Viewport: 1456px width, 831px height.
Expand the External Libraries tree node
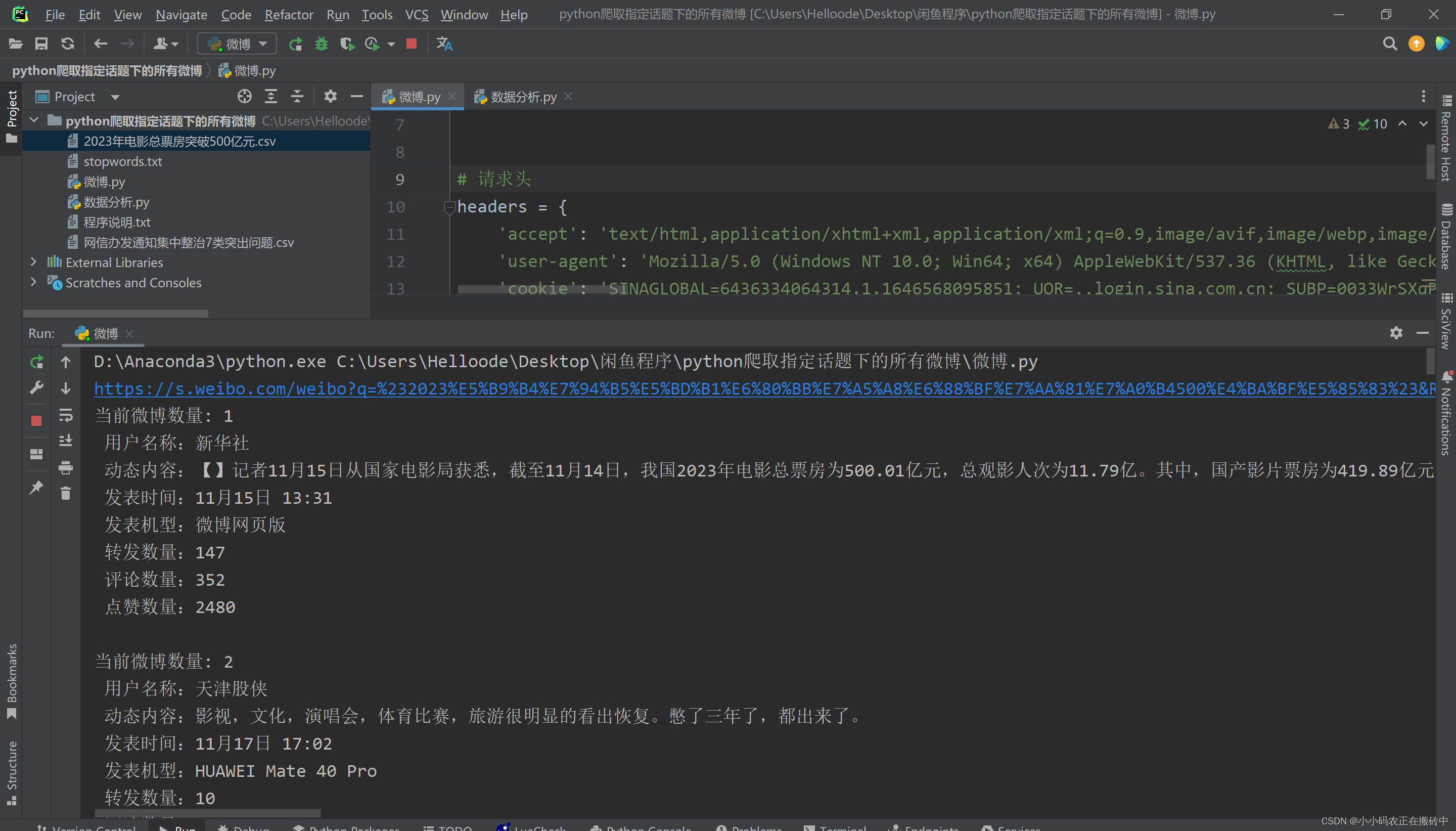tap(34, 262)
